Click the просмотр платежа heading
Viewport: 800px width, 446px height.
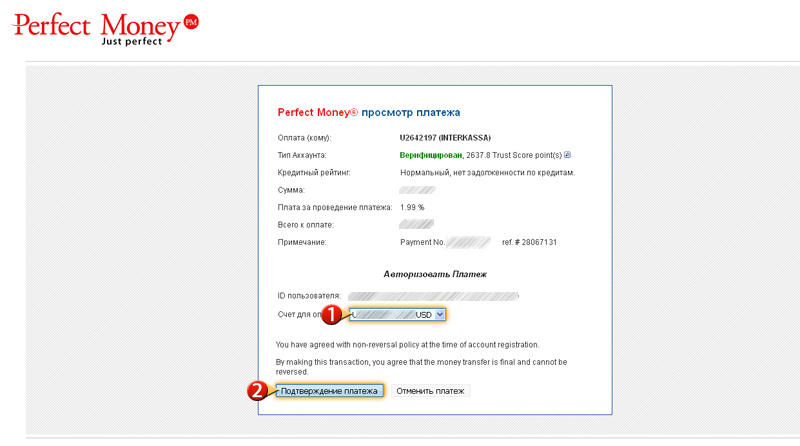click(411, 113)
